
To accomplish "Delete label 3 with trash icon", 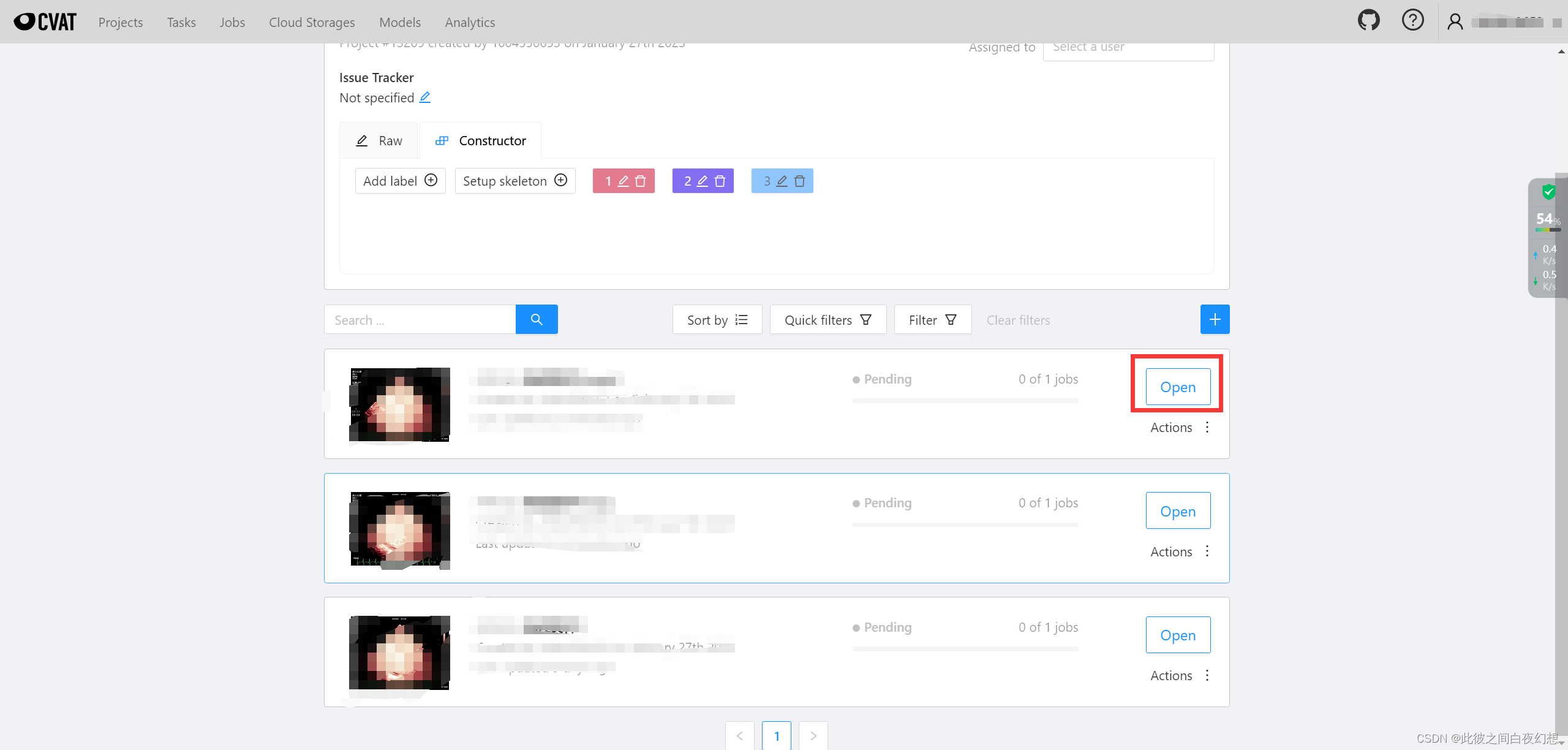I will click(799, 181).
